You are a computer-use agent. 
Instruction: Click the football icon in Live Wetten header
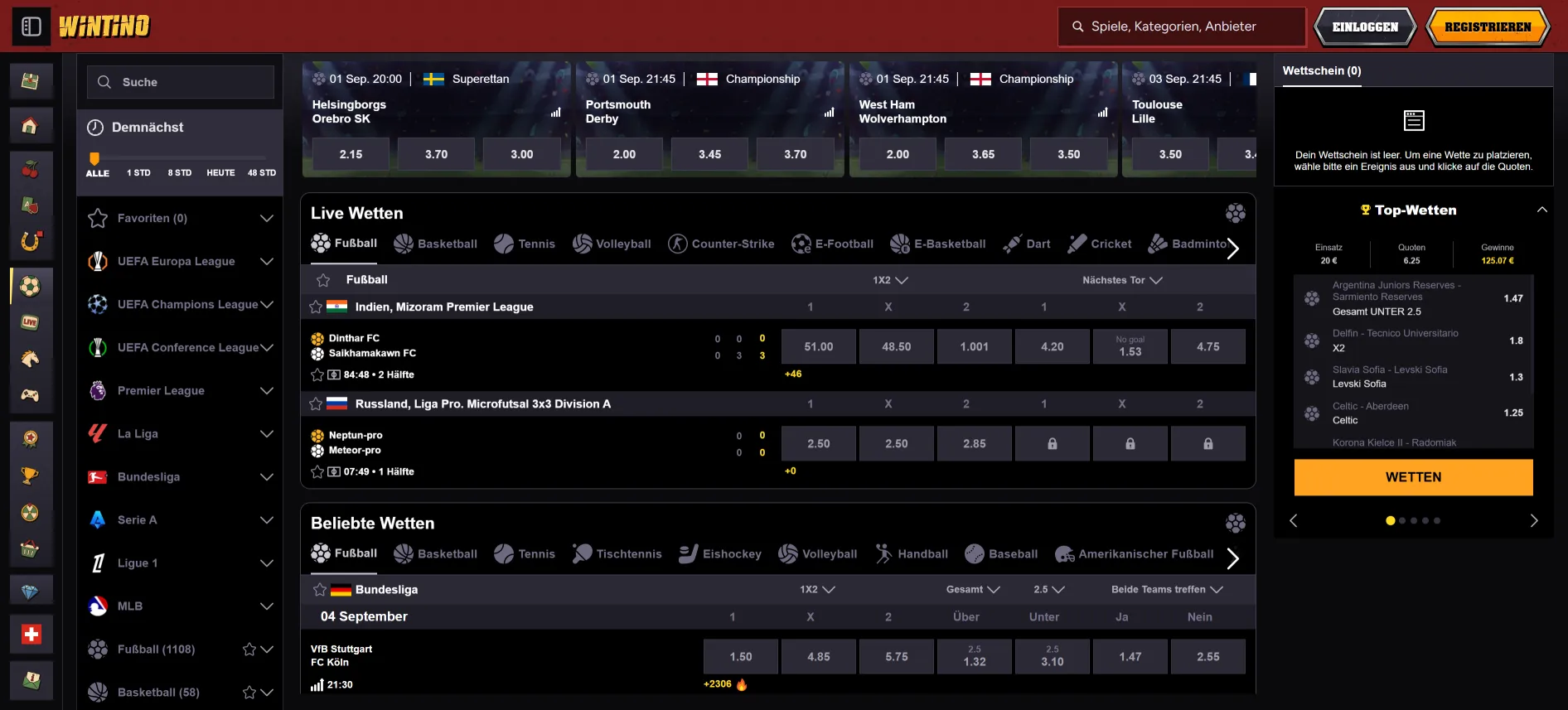(x=1236, y=213)
